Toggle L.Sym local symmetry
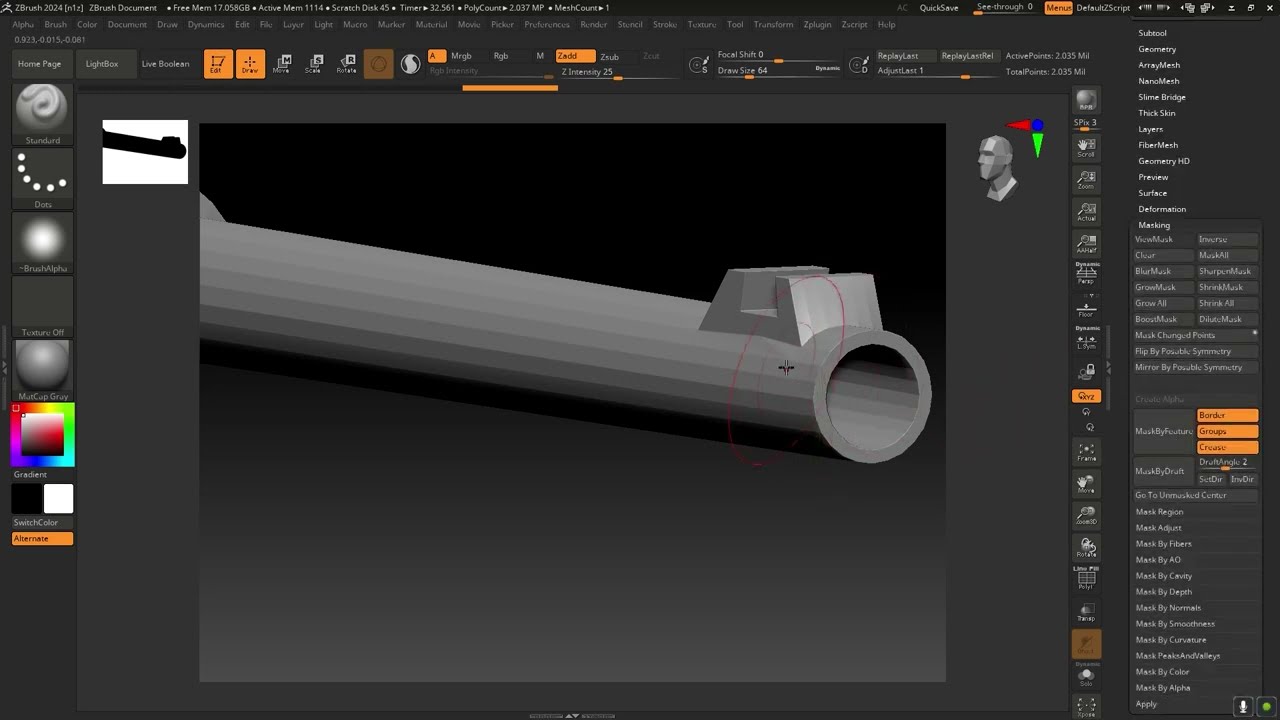The image size is (1280, 720). click(1086, 340)
